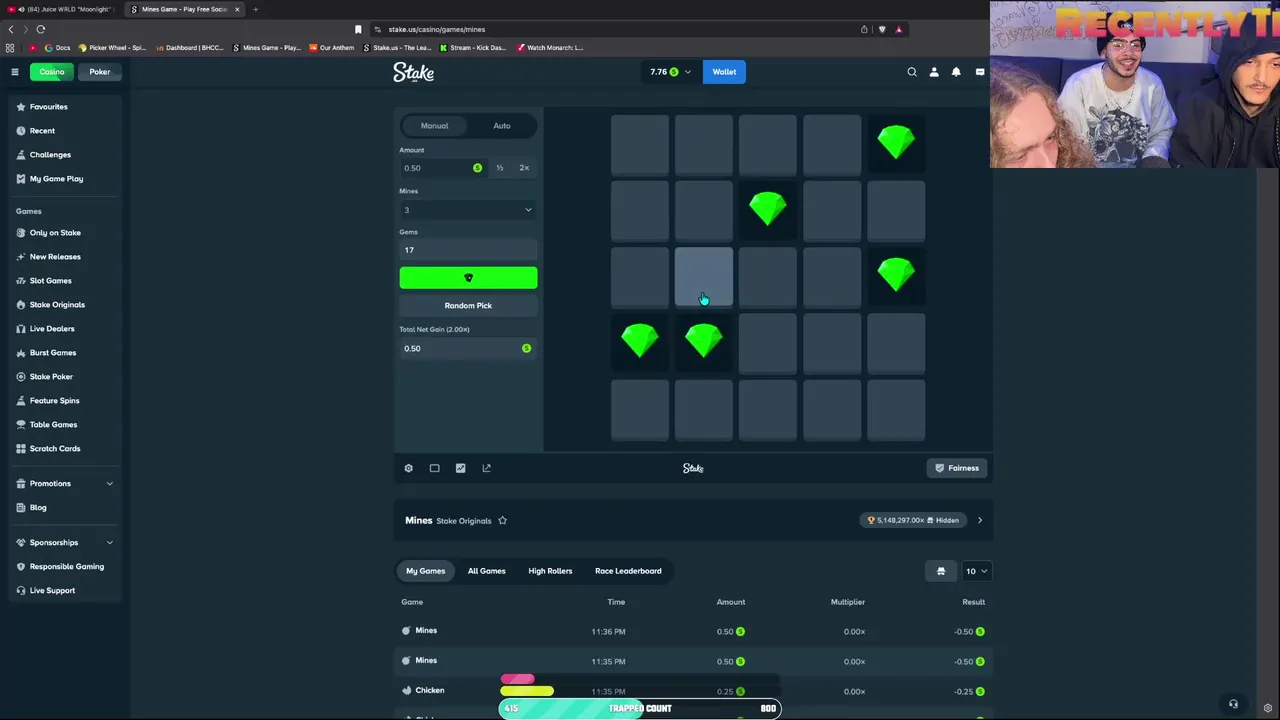Reload the browser page

pyautogui.click(x=41, y=29)
